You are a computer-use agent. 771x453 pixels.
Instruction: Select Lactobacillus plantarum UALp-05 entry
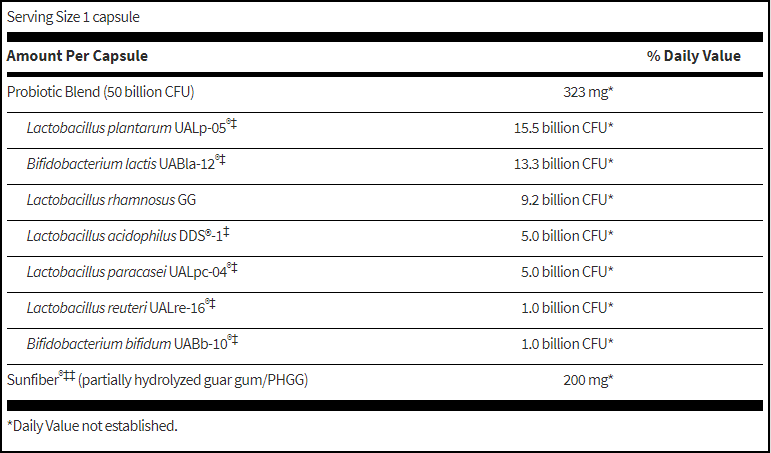(x=132, y=127)
